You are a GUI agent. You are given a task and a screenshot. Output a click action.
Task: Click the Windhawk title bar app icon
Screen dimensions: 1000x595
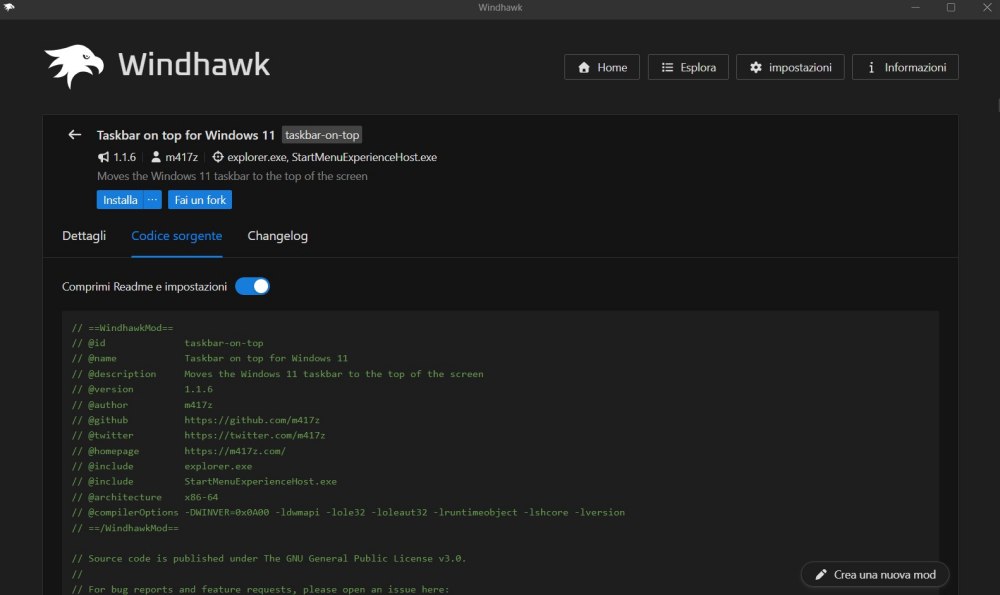9,7
